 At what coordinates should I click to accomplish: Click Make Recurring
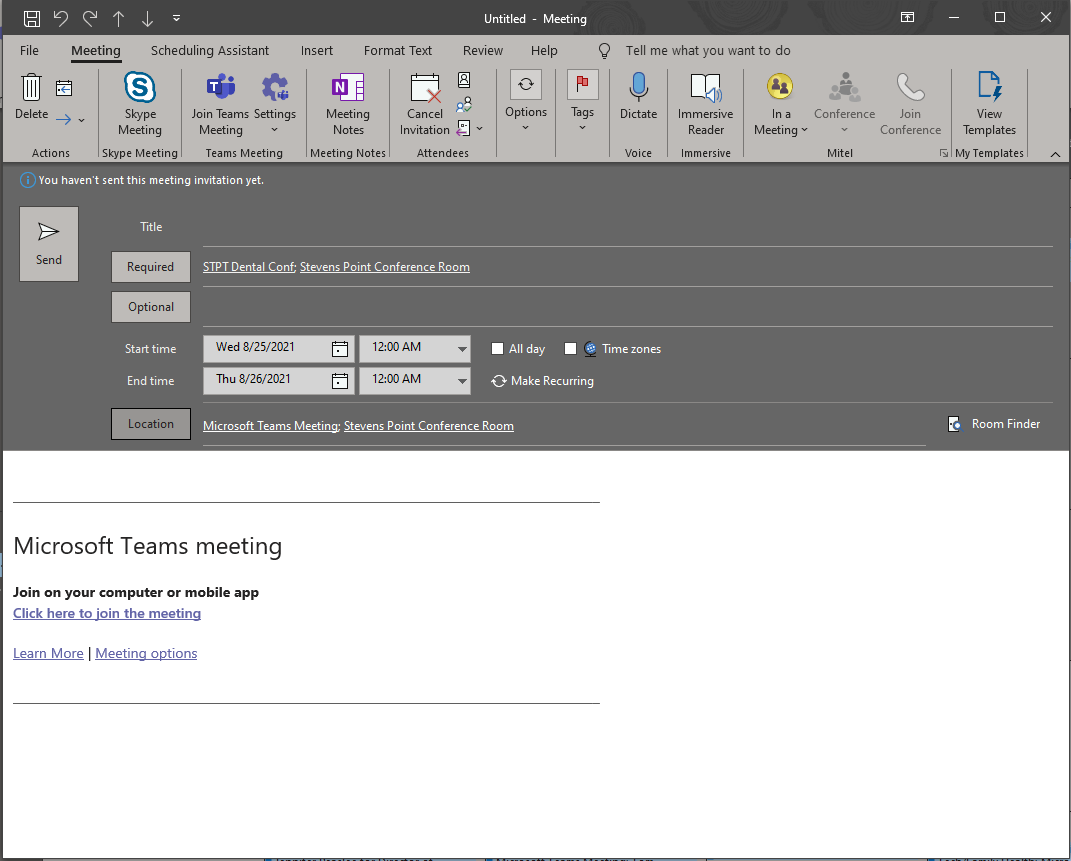(543, 381)
